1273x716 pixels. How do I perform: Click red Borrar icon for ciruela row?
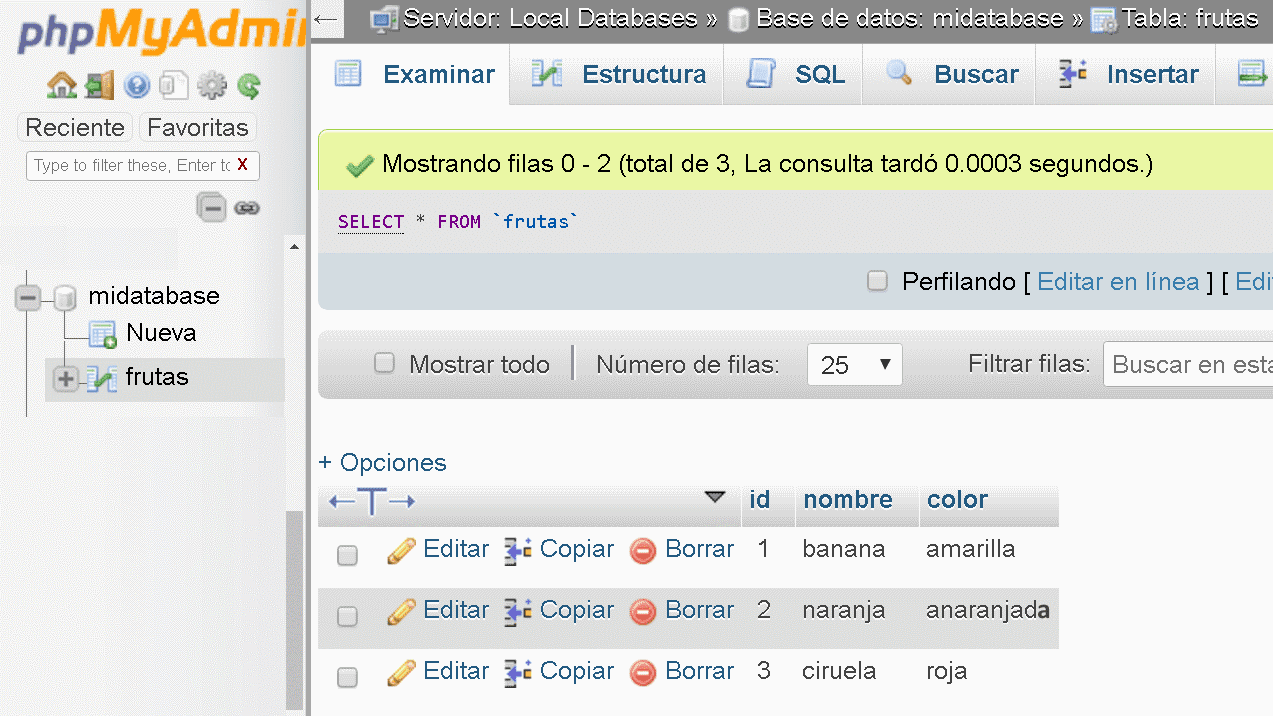[643, 672]
